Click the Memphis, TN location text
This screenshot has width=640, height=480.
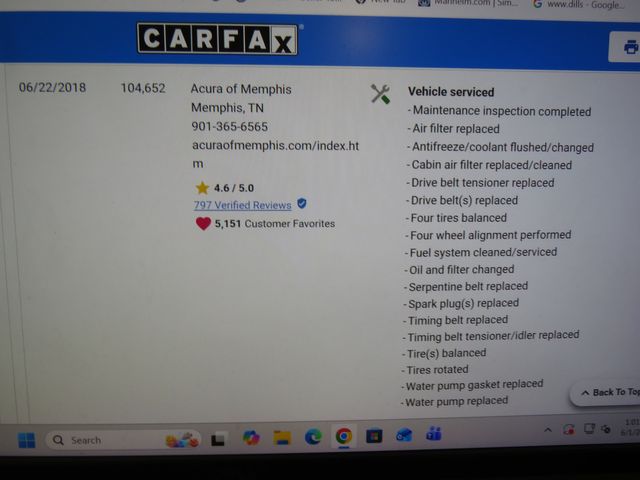(x=227, y=108)
